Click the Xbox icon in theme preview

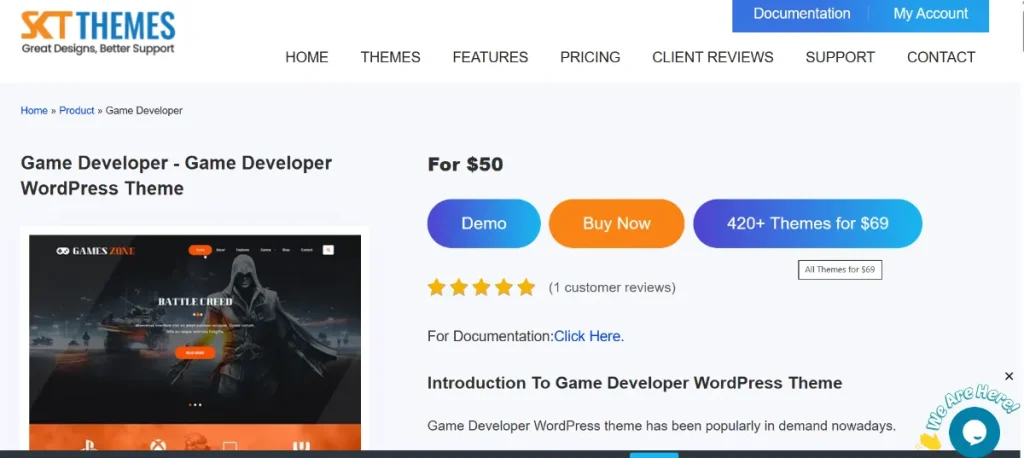point(158,445)
